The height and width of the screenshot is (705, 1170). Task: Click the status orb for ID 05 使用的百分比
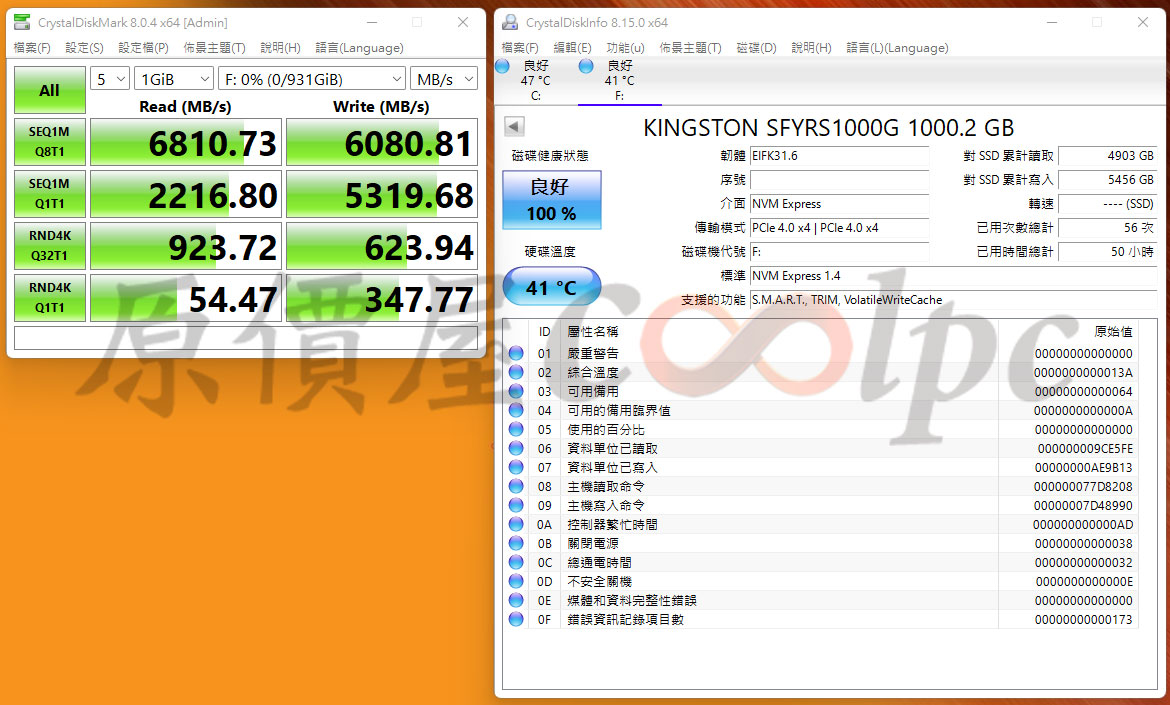click(x=516, y=429)
